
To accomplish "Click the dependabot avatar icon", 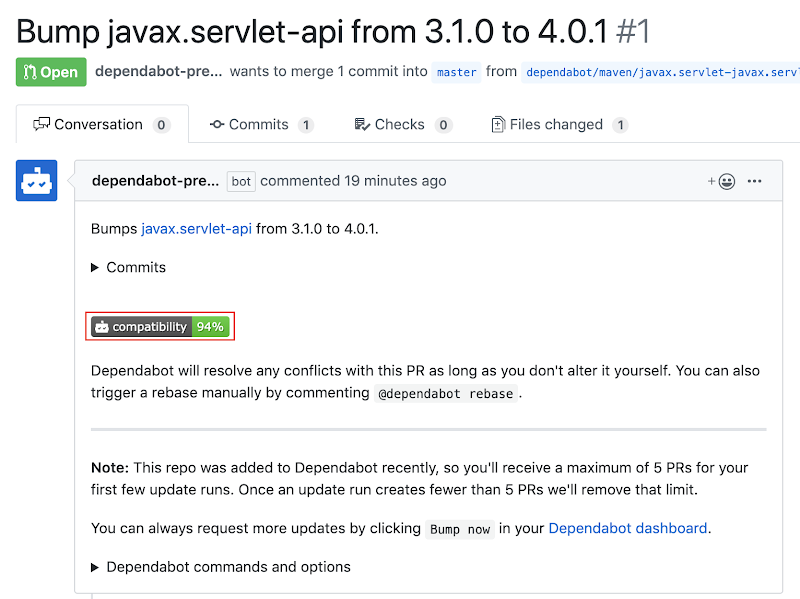I will click(36, 181).
